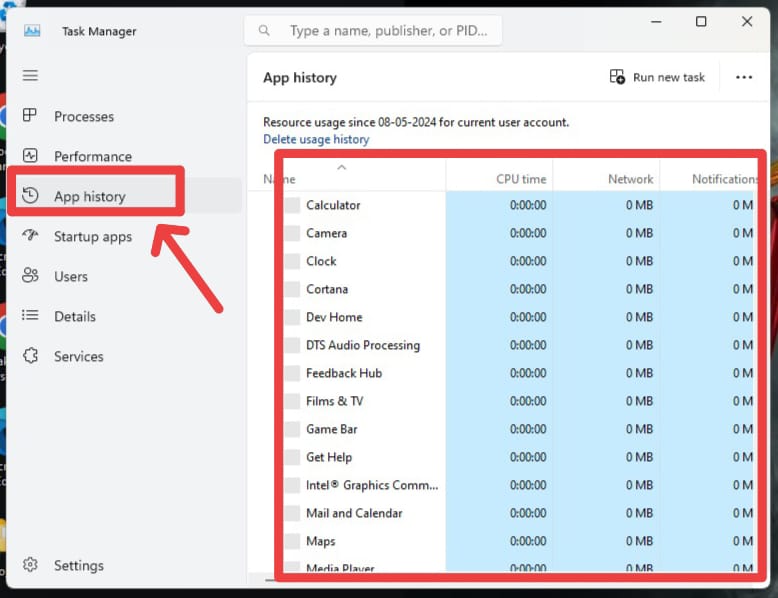Select the Cortana row name
778x598 pixels.
coord(327,289)
